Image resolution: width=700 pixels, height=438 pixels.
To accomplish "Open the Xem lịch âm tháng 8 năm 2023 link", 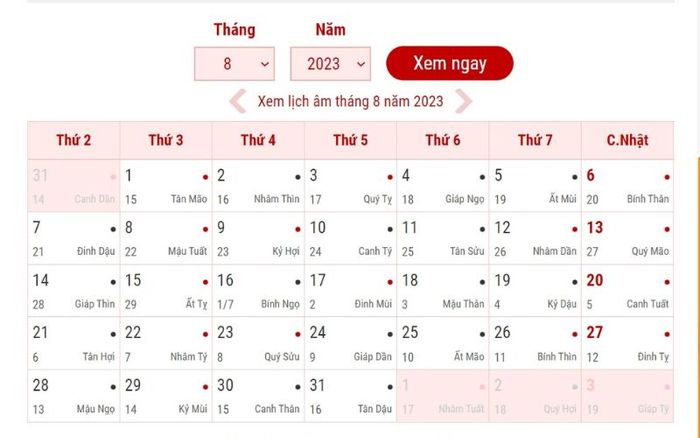I will (x=350, y=101).
